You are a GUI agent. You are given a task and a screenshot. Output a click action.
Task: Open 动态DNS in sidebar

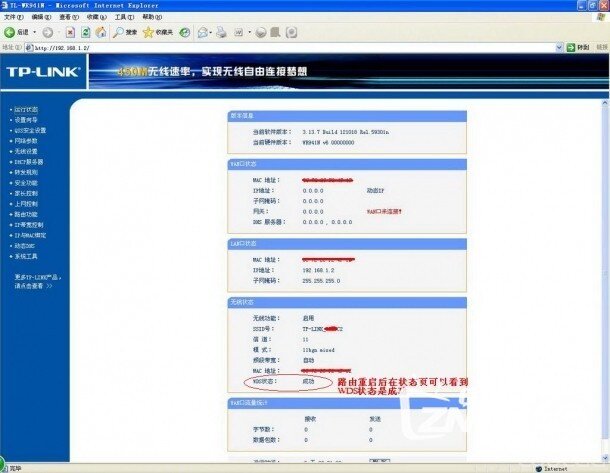click(25, 246)
